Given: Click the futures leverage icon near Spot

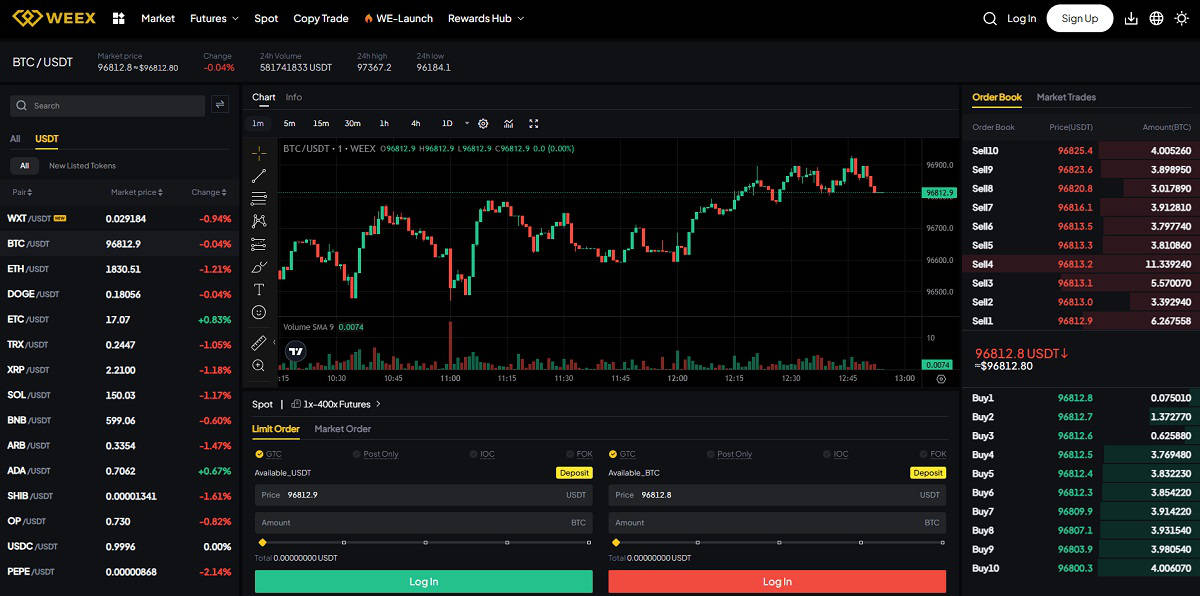Looking at the screenshot, I should pyautogui.click(x=296, y=404).
